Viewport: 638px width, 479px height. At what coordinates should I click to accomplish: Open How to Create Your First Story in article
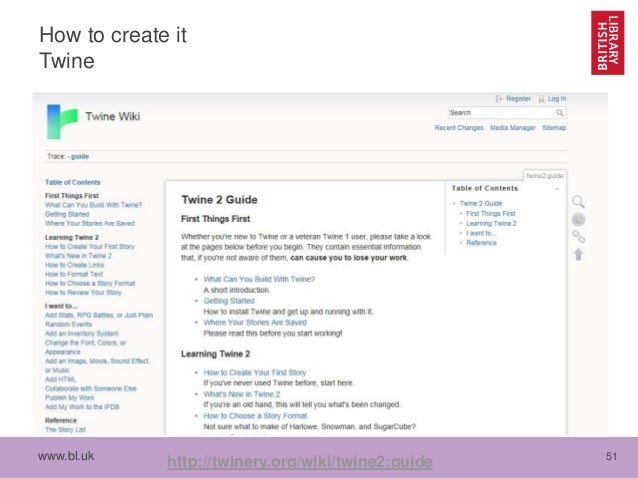[254, 372]
